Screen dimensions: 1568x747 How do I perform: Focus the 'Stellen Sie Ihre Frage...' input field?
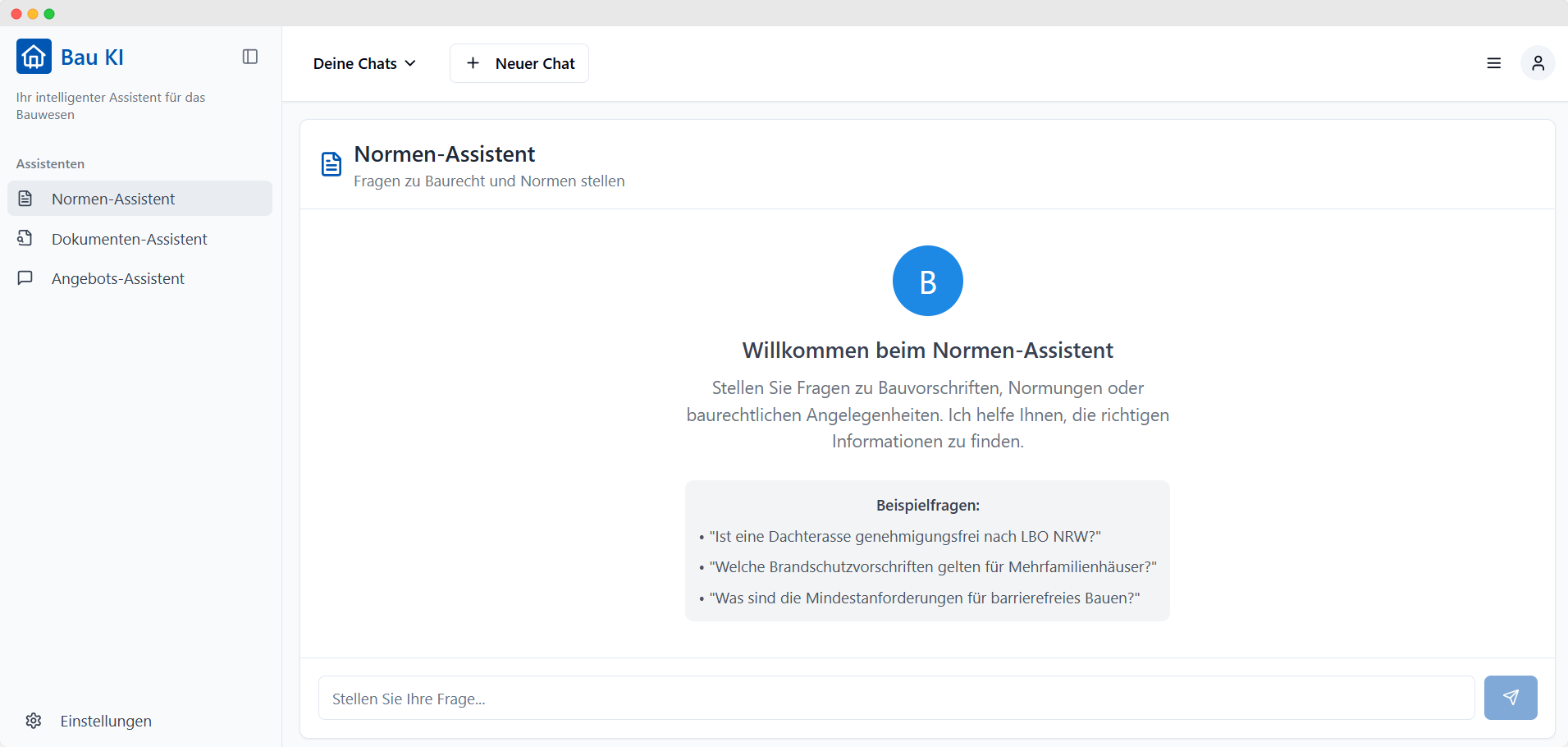click(x=896, y=699)
